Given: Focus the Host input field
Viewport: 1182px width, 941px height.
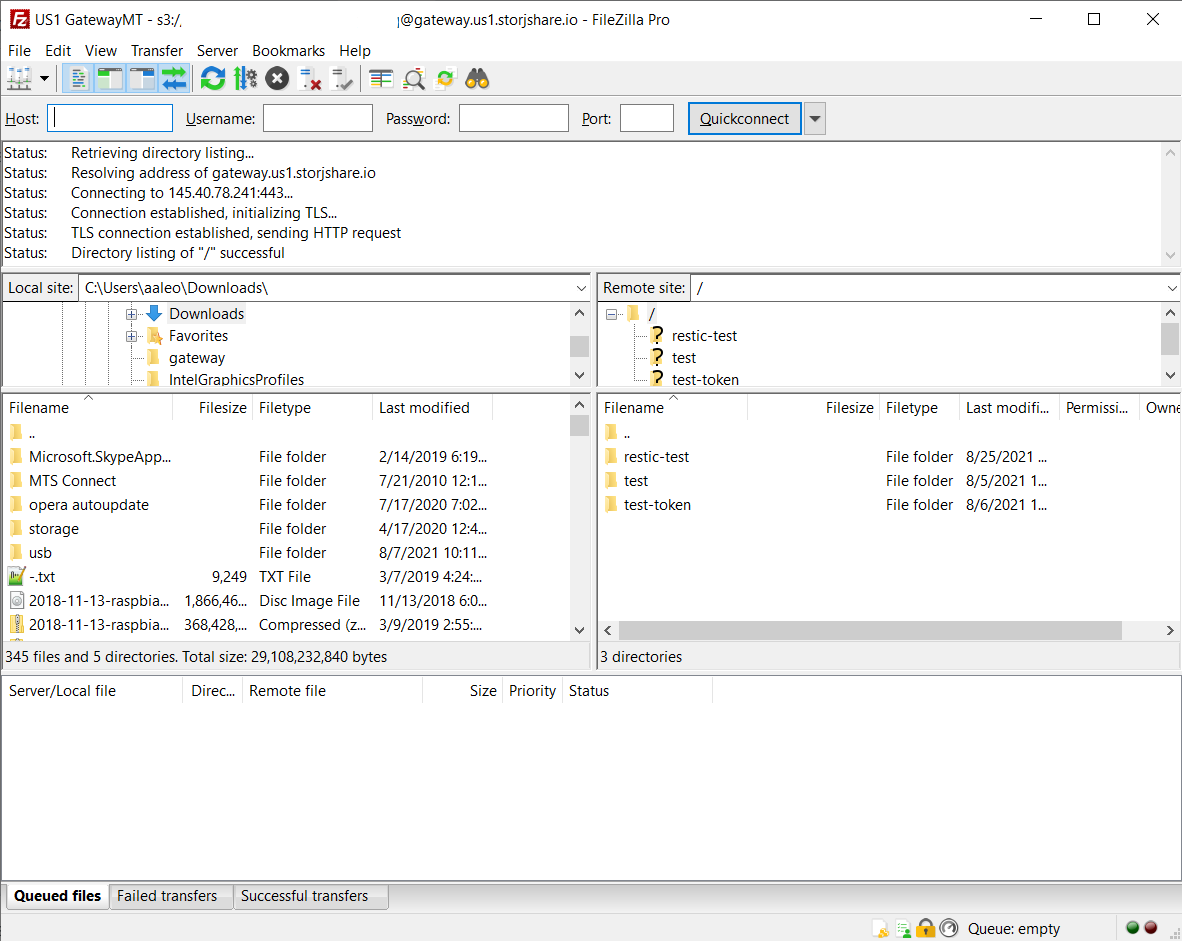Looking at the screenshot, I should pyautogui.click(x=110, y=118).
